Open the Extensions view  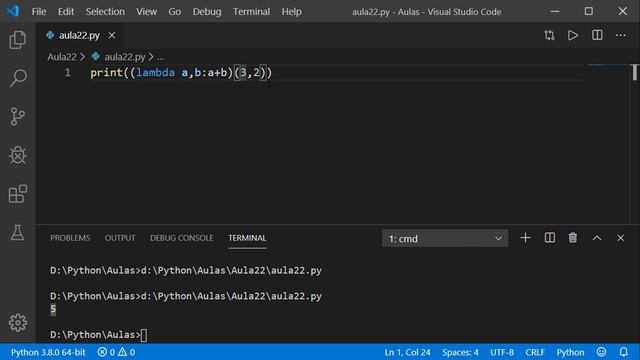coord(18,193)
